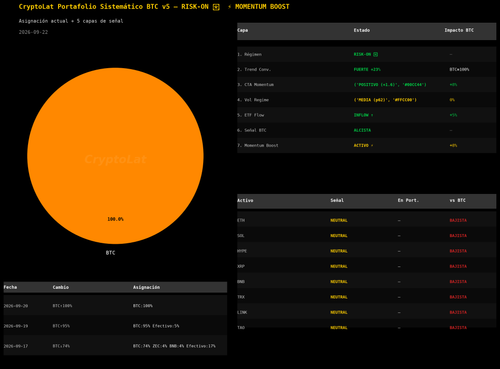This screenshot has width=500, height=369.
Task: Click the subtitle 'Asignación actual + 5 capas de señal'
Action: (x=71, y=21)
